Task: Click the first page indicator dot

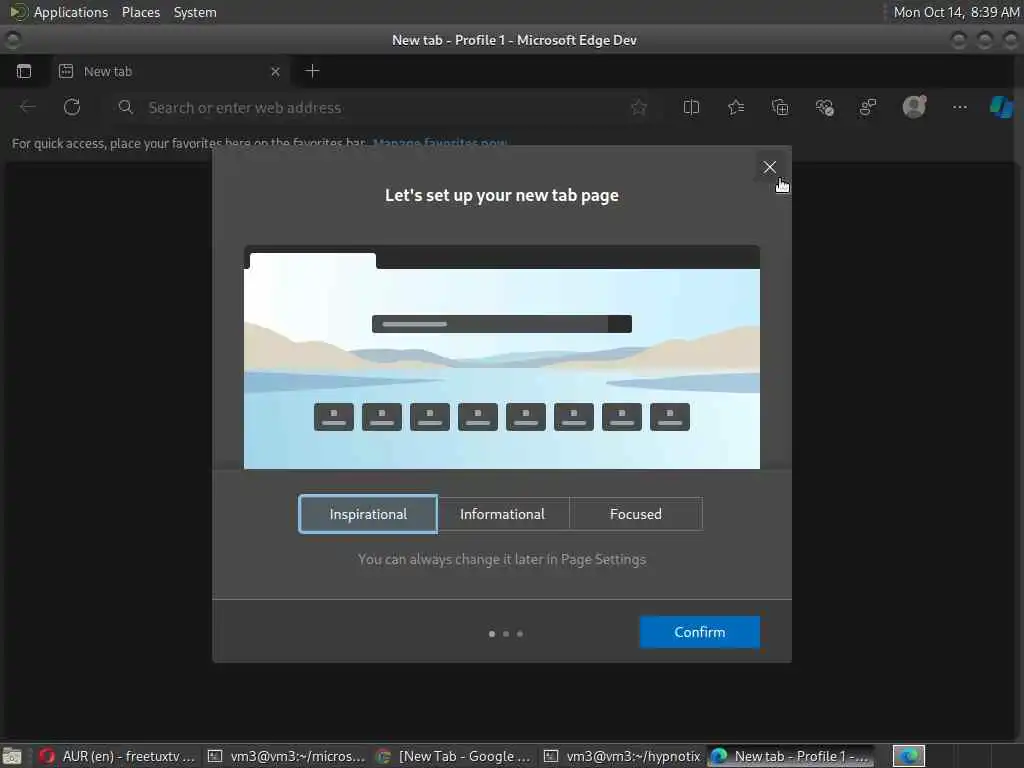Action: pyautogui.click(x=492, y=633)
